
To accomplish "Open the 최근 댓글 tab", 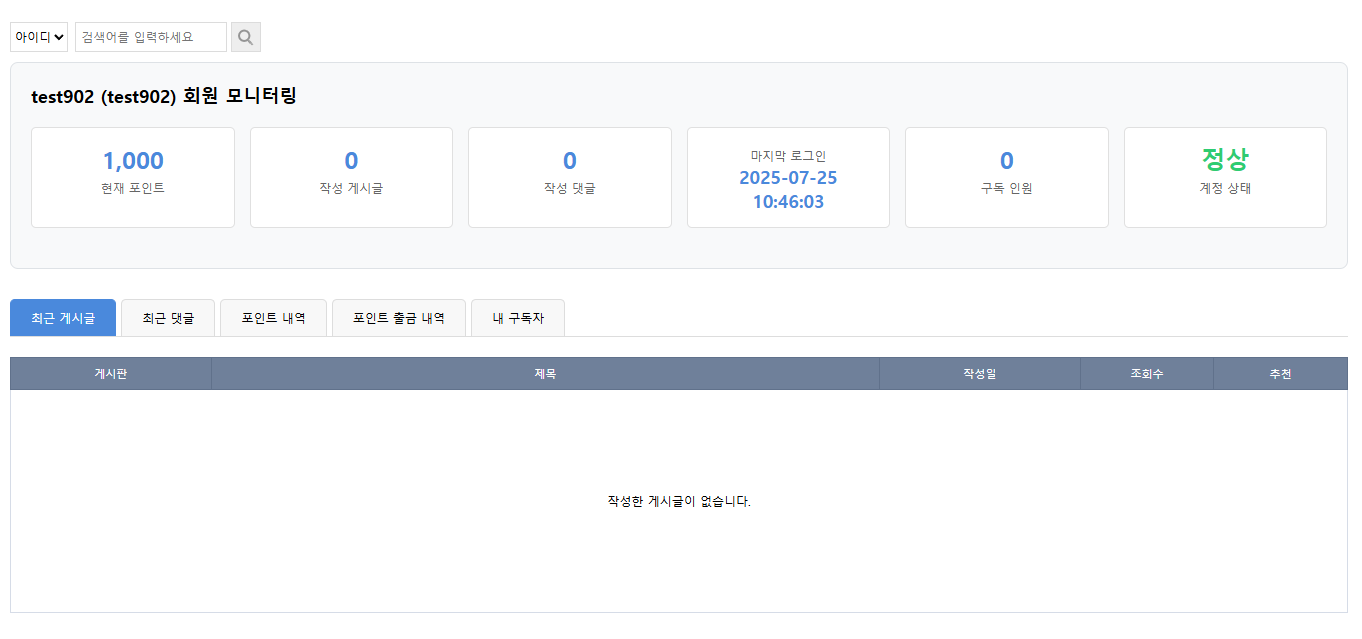I will click(x=168, y=318).
